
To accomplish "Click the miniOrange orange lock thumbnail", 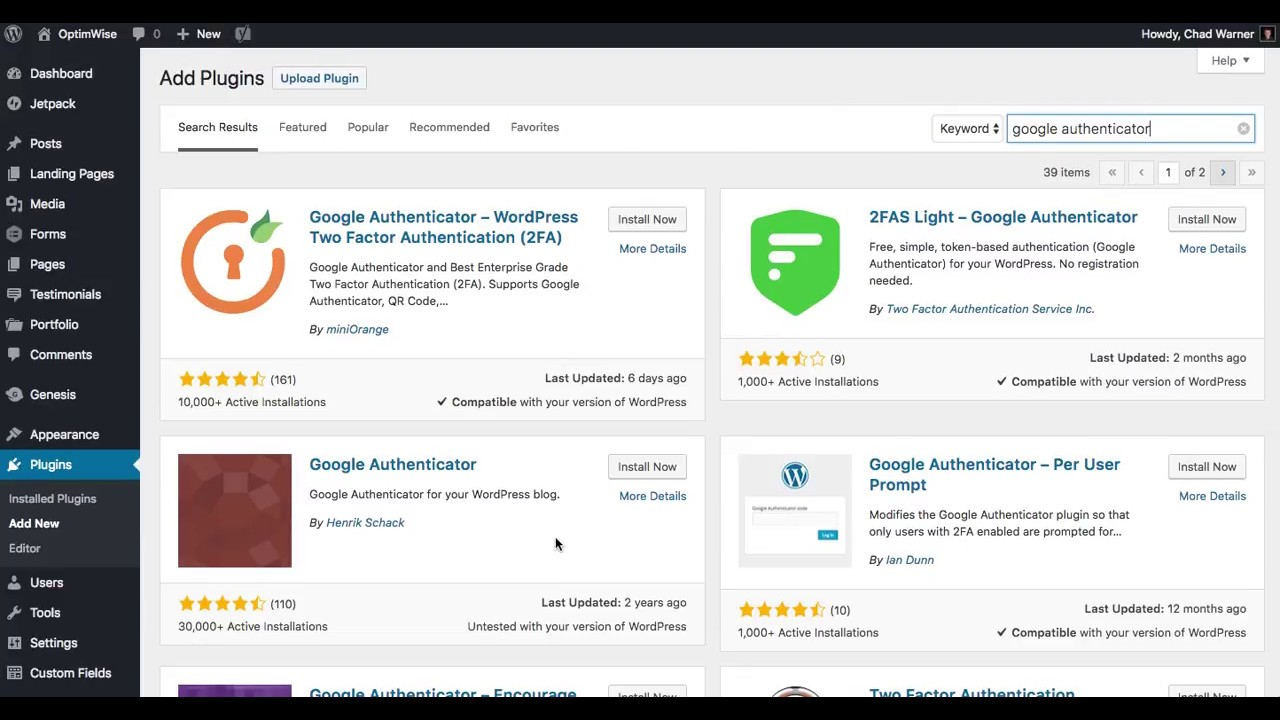I will click(x=235, y=262).
